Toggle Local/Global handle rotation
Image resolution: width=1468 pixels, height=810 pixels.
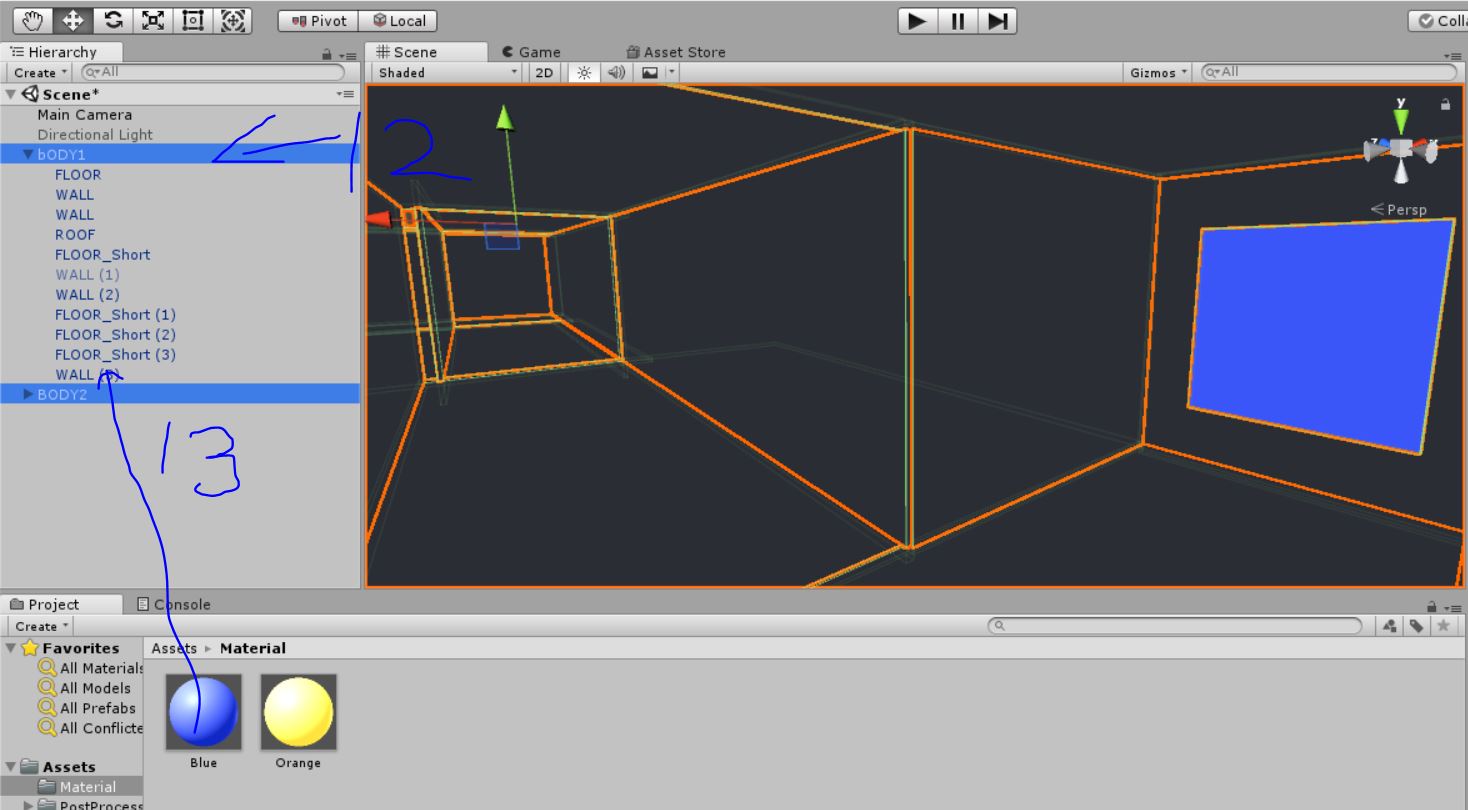[x=398, y=21]
